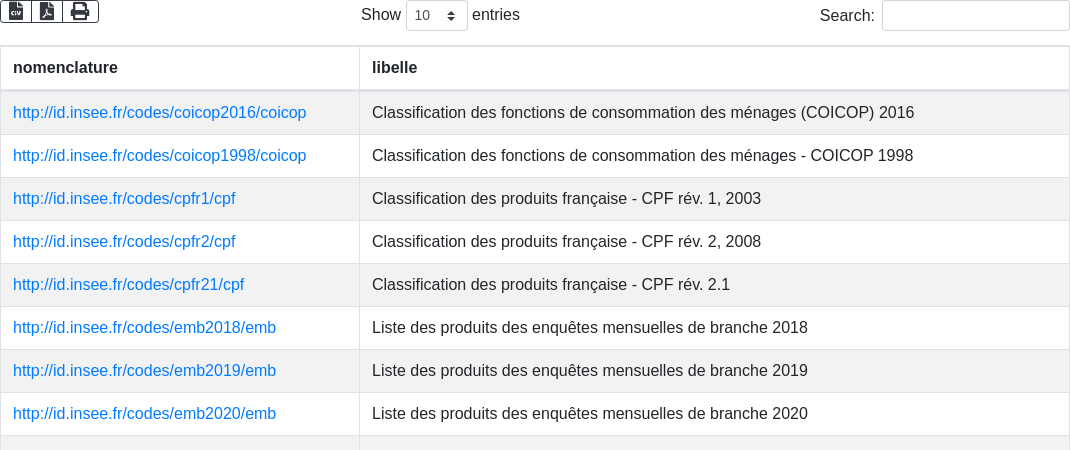The width and height of the screenshot is (1070, 450).
Task: Click the COICOP 1998 description cell
Action: pyautogui.click(x=714, y=156)
